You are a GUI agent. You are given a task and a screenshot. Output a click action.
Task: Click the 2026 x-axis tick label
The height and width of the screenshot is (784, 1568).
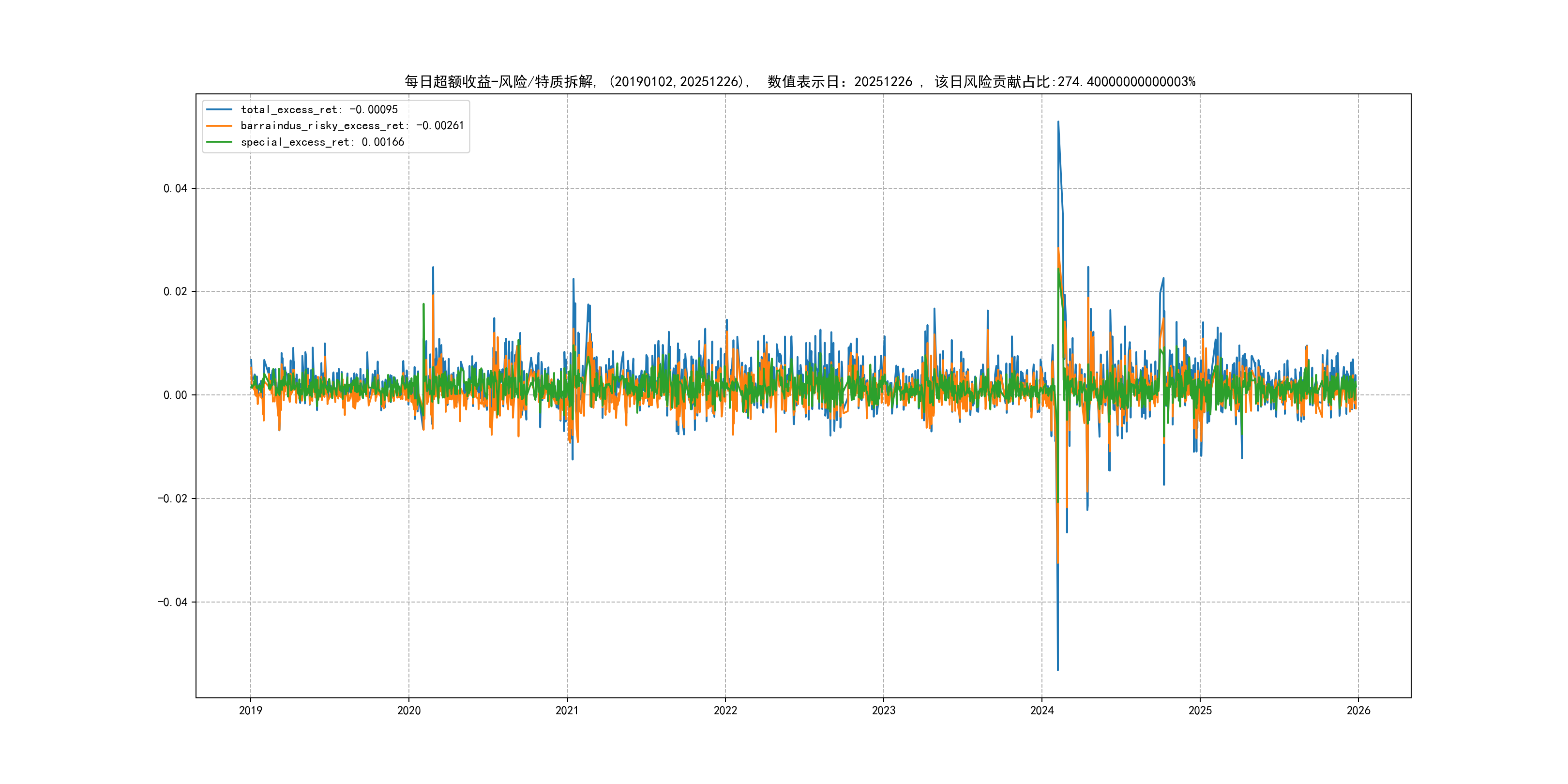(1358, 710)
